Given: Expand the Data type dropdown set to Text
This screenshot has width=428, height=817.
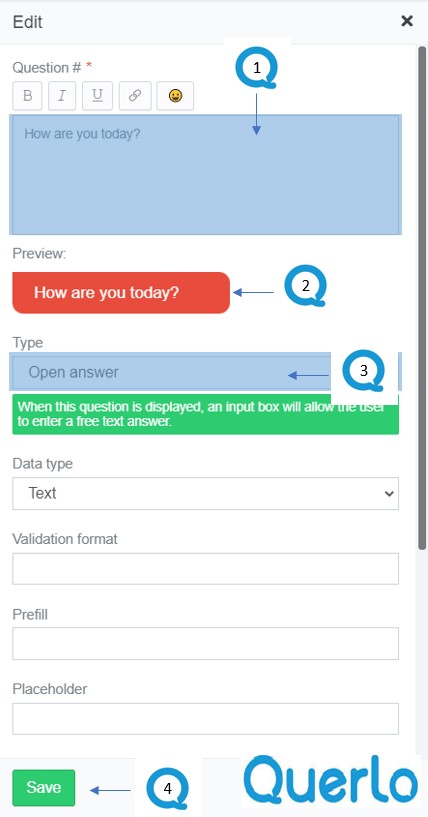Looking at the screenshot, I should tap(205, 493).
